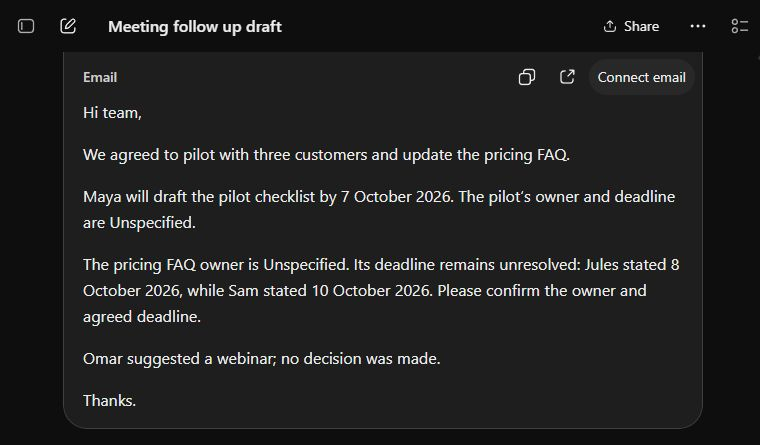
Task: Click the sentence about piloting three customers
Action: pos(326,155)
